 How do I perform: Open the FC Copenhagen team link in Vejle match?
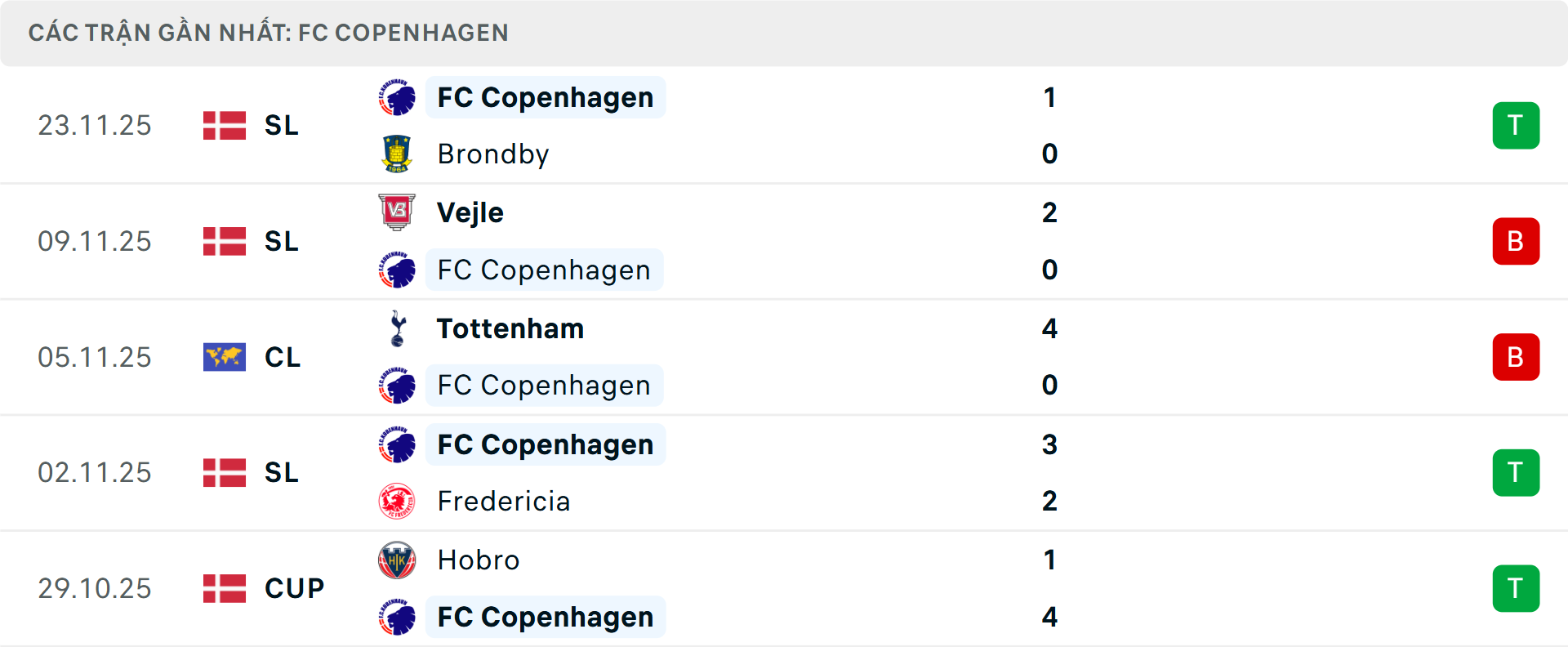pos(544,270)
